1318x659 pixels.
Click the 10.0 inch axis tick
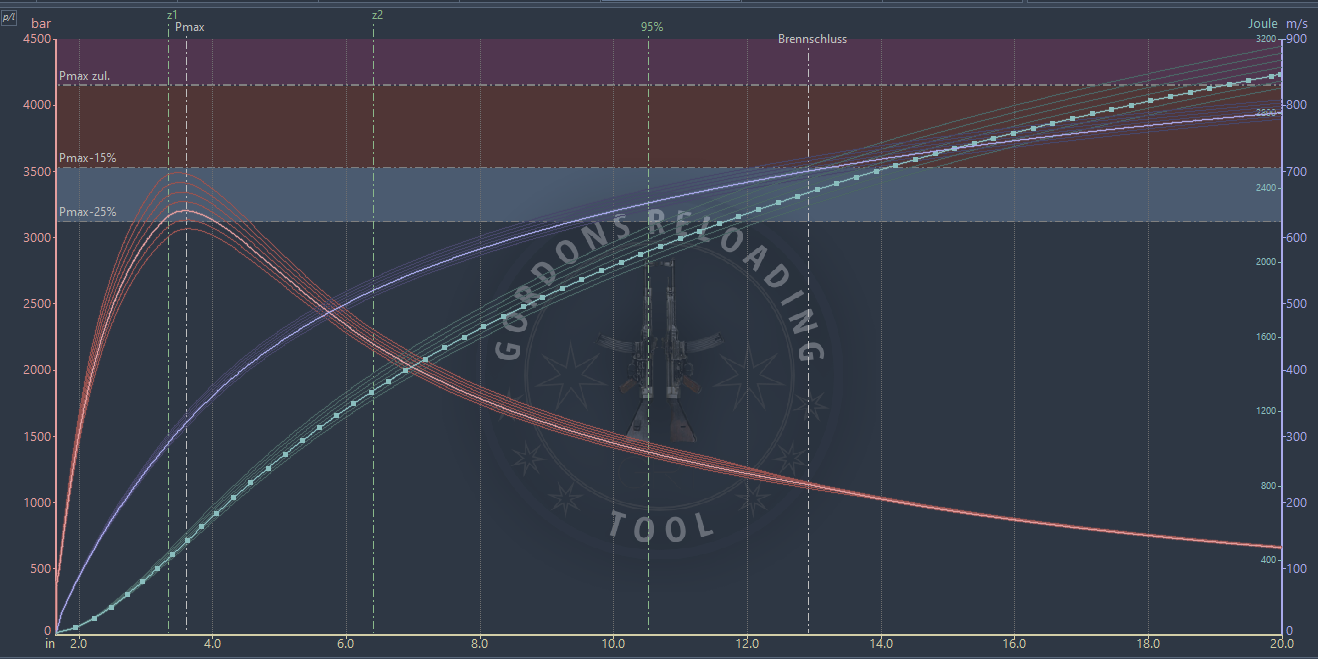point(613,644)
